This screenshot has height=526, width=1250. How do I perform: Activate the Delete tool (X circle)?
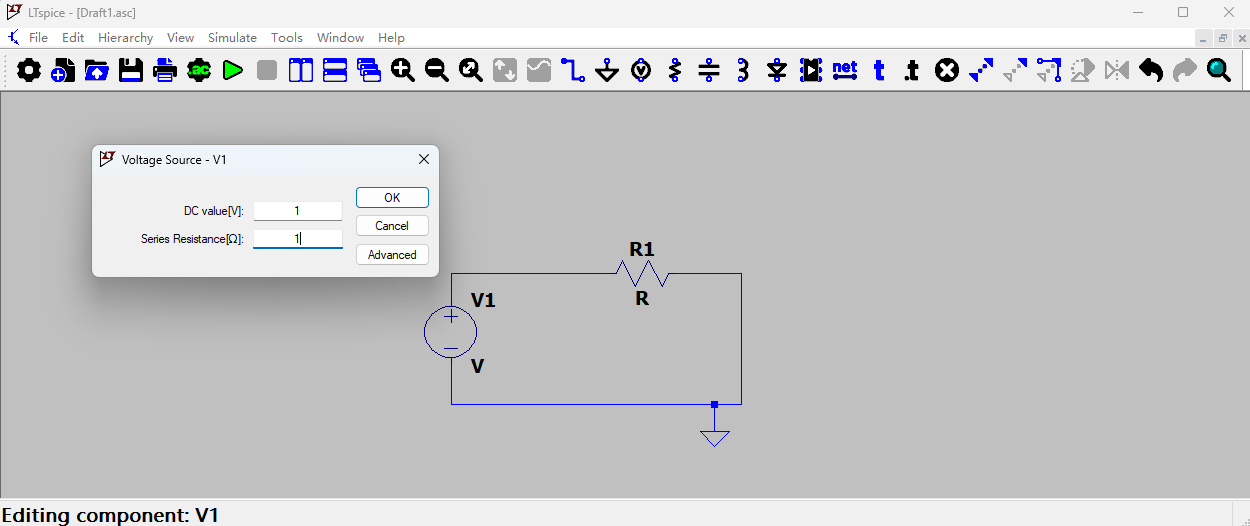tap(947, 70)
